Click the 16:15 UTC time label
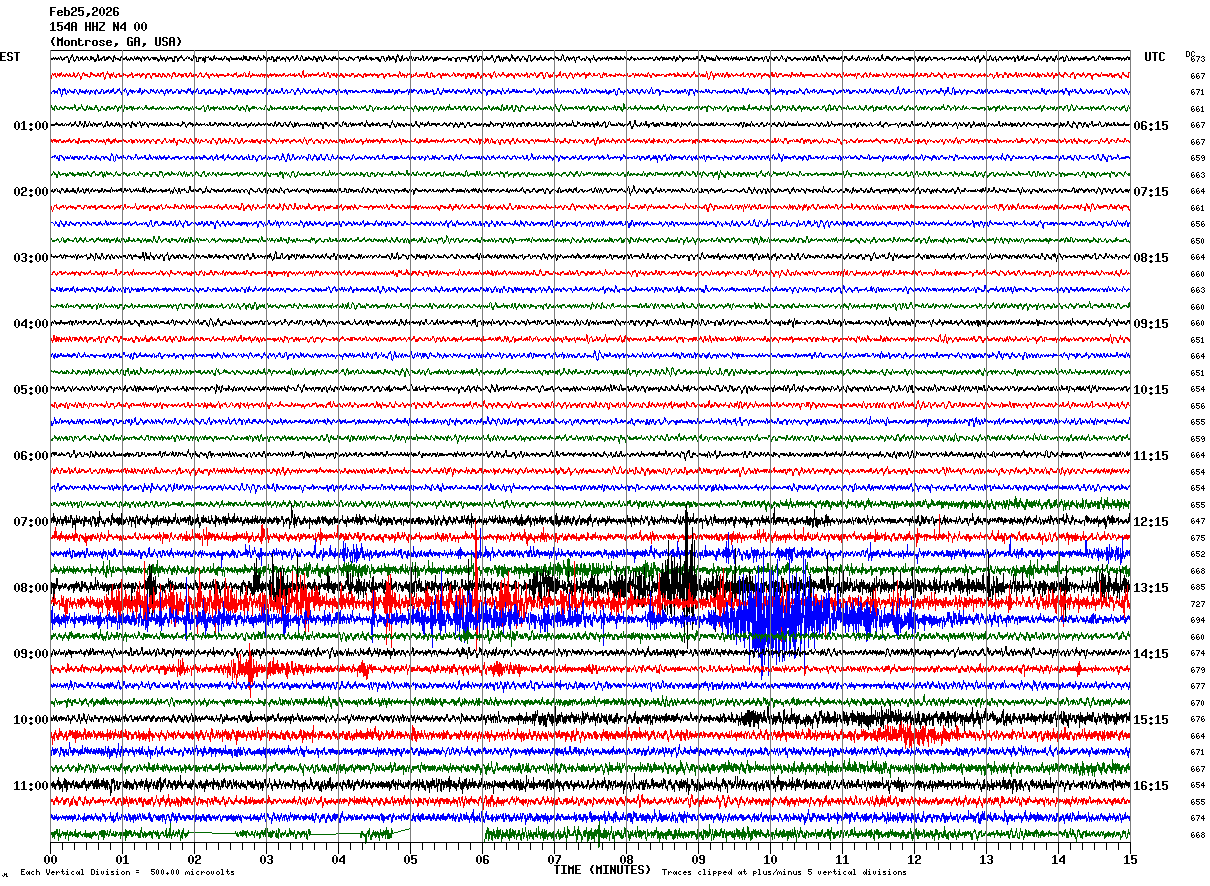The image size is (1210, 886). pos(1151,786)
